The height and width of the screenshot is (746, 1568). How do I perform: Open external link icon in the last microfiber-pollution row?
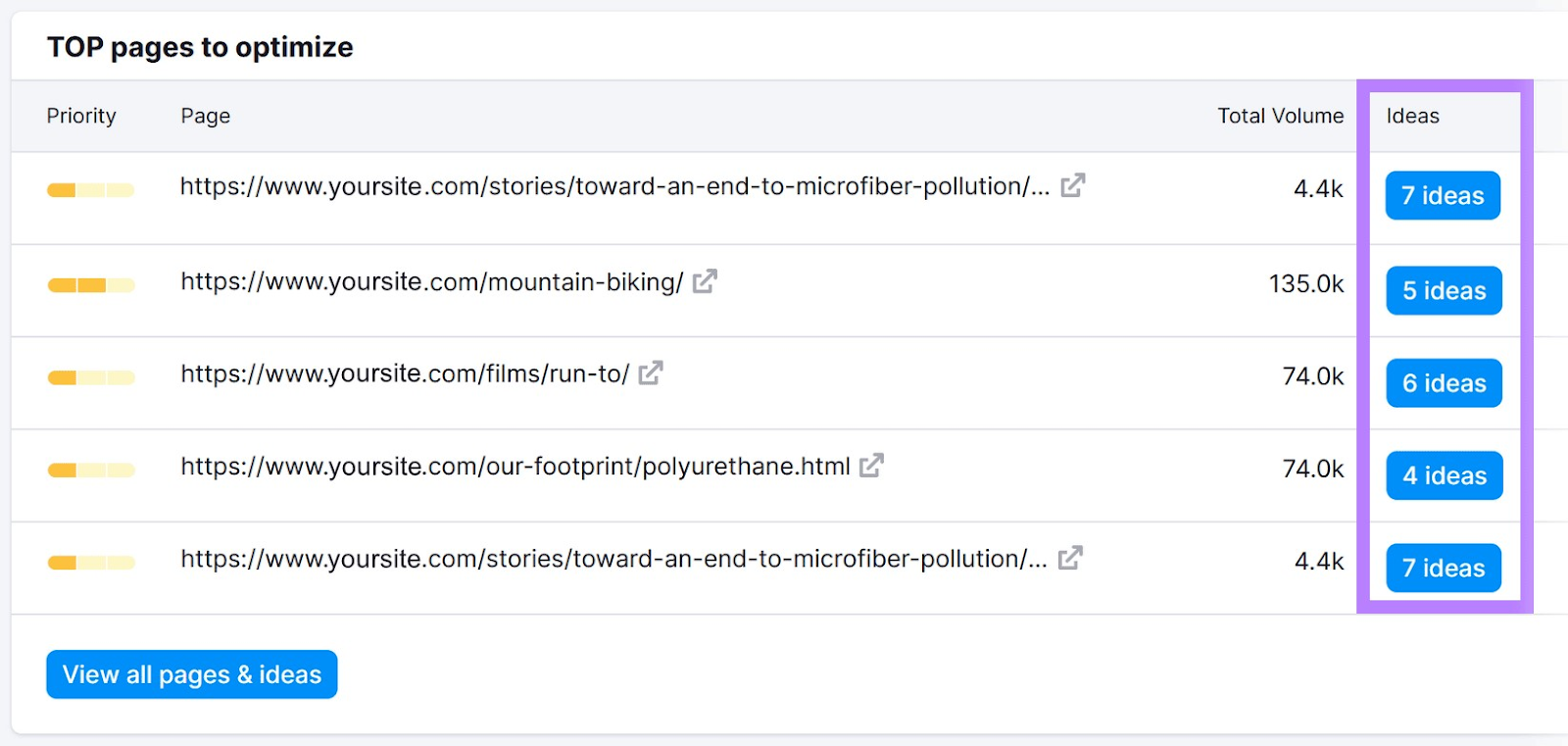1070,558
